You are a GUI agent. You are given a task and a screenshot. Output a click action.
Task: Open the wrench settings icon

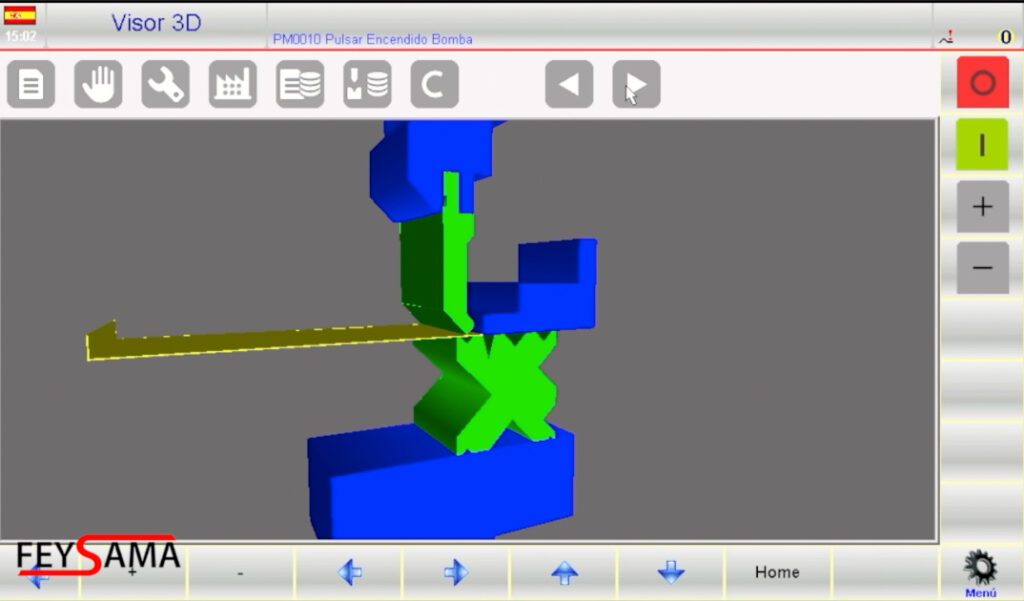[165, 85]
